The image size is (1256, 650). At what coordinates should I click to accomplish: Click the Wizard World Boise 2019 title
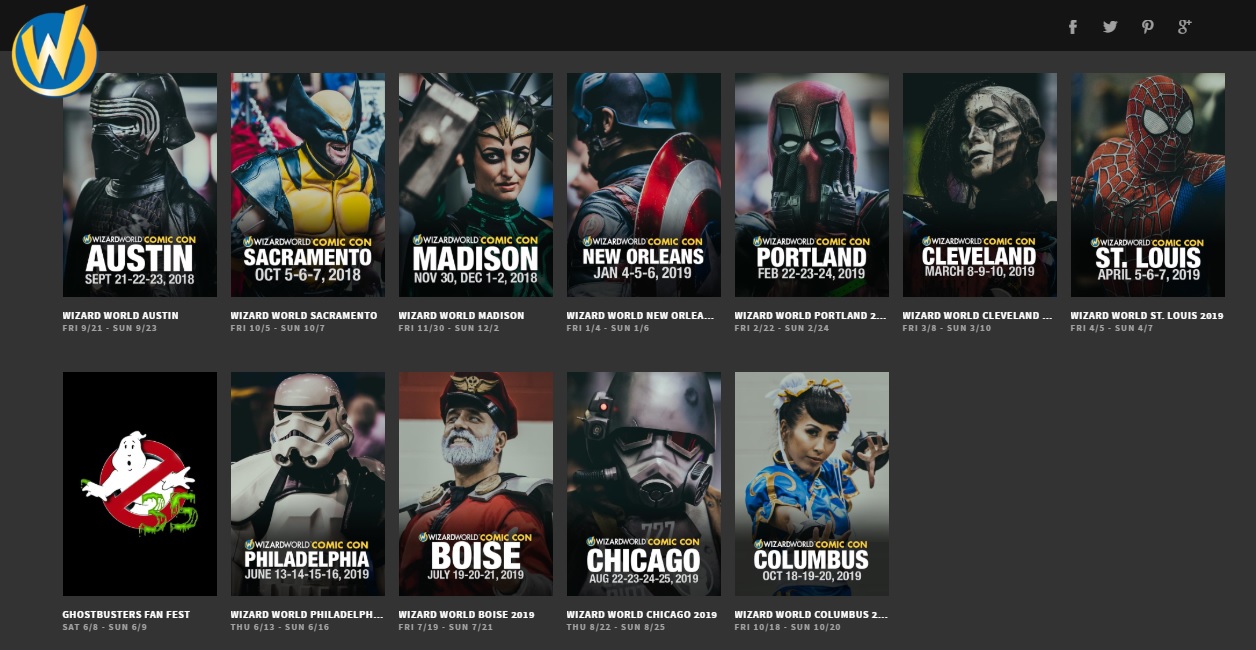coord(467,615)
